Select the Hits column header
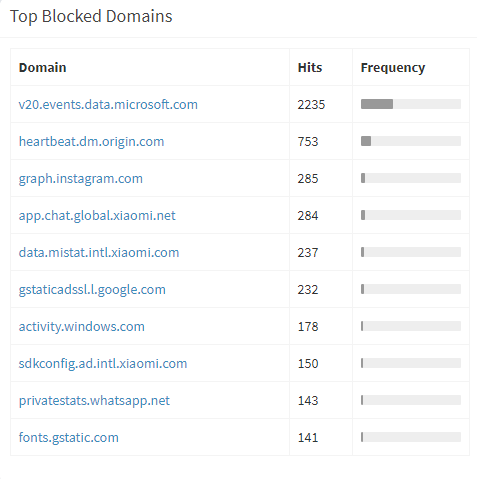Viewport: 477px width, 479px height. [x=310, y=67]
